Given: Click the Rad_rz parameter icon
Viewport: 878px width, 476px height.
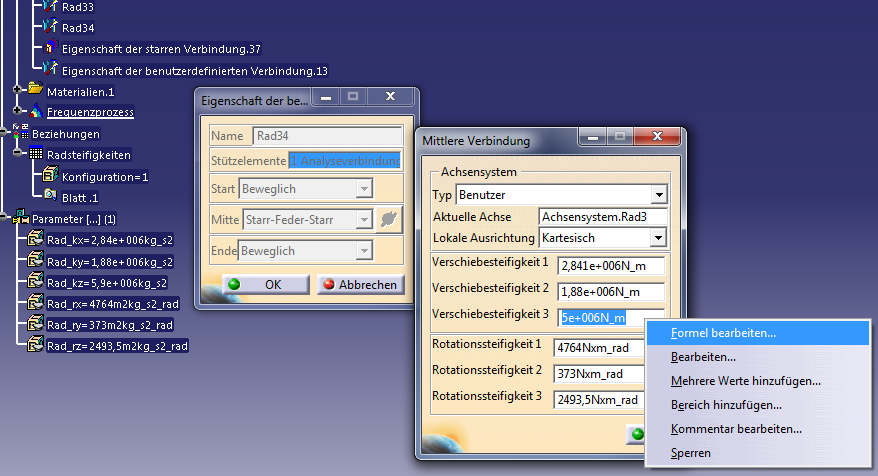Looking at the screenshot, I should pos(35,344).
